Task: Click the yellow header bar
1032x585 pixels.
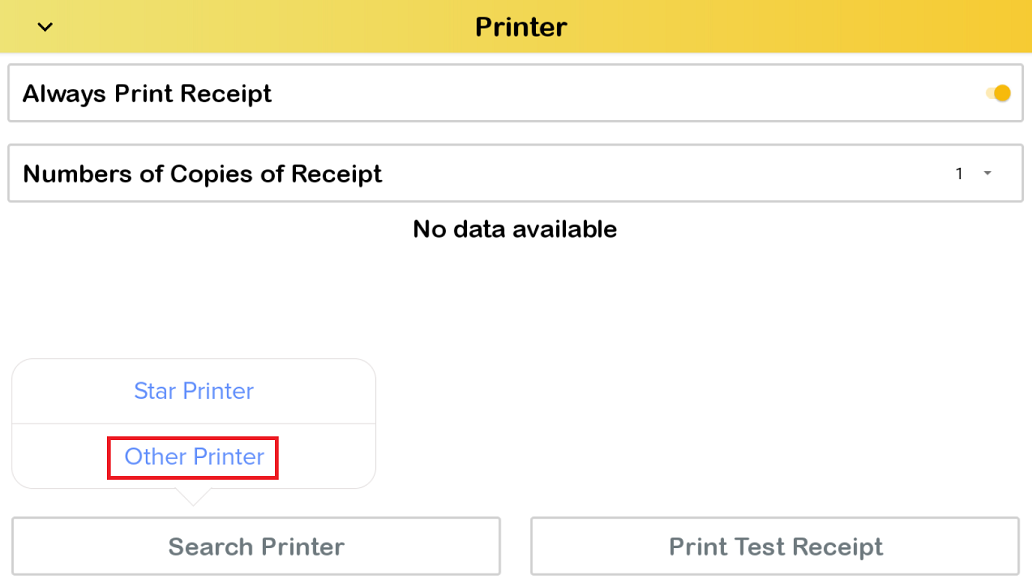Action: coord(700,27)
